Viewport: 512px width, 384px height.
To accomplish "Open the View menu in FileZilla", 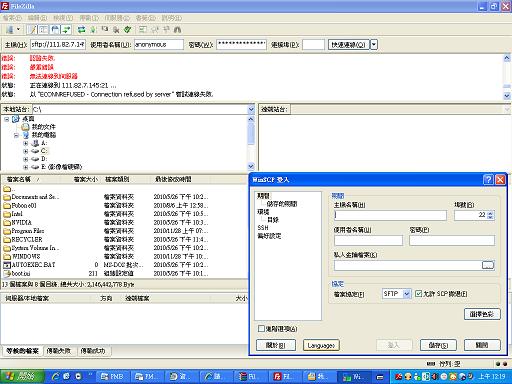I will pos(63,18).
